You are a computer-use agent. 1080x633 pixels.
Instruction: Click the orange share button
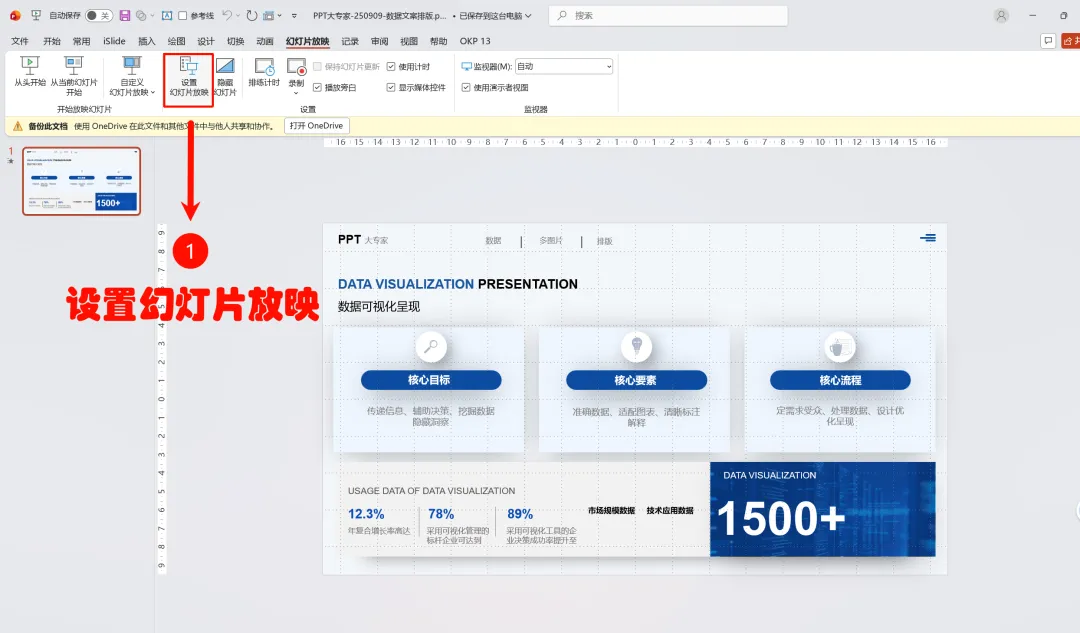1070,41
